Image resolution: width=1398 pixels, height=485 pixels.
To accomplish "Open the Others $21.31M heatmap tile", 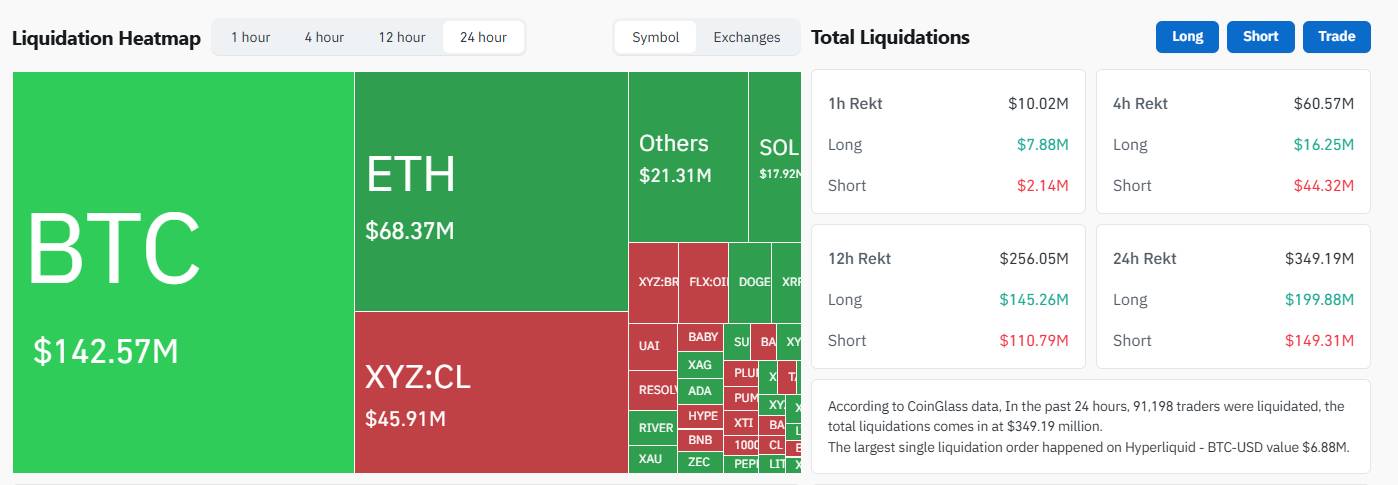I will pos(688,157).
